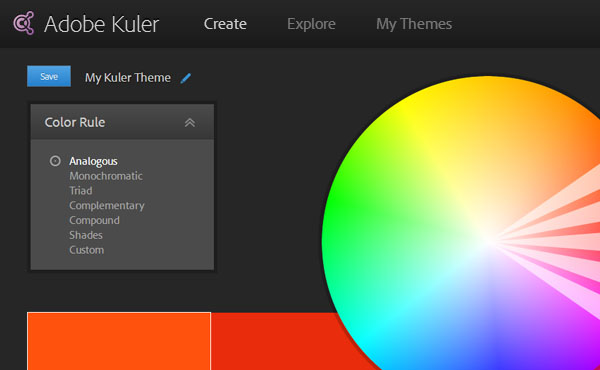Choose the Triad color rule
Viewport: 600px width, 370px height.
coord(81,191)
